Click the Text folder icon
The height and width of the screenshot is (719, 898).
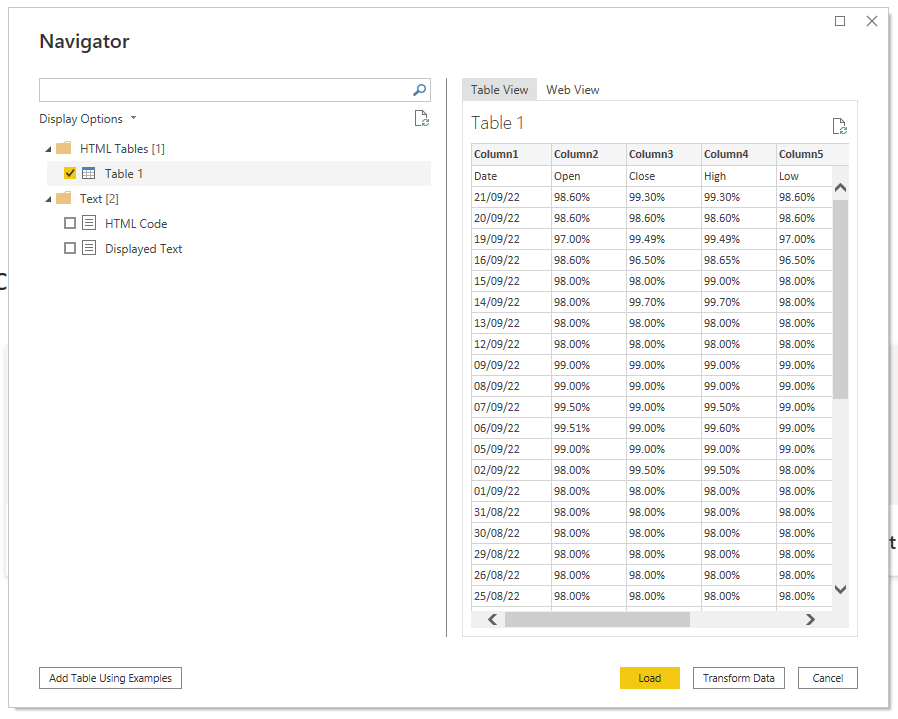[64, 198]
